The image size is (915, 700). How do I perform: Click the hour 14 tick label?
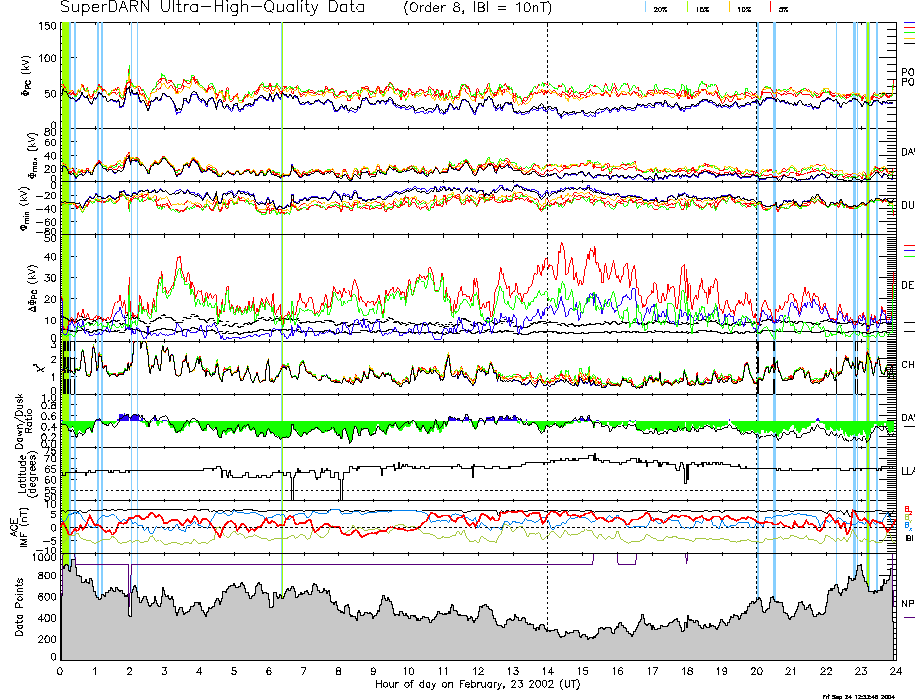[547, 671]
